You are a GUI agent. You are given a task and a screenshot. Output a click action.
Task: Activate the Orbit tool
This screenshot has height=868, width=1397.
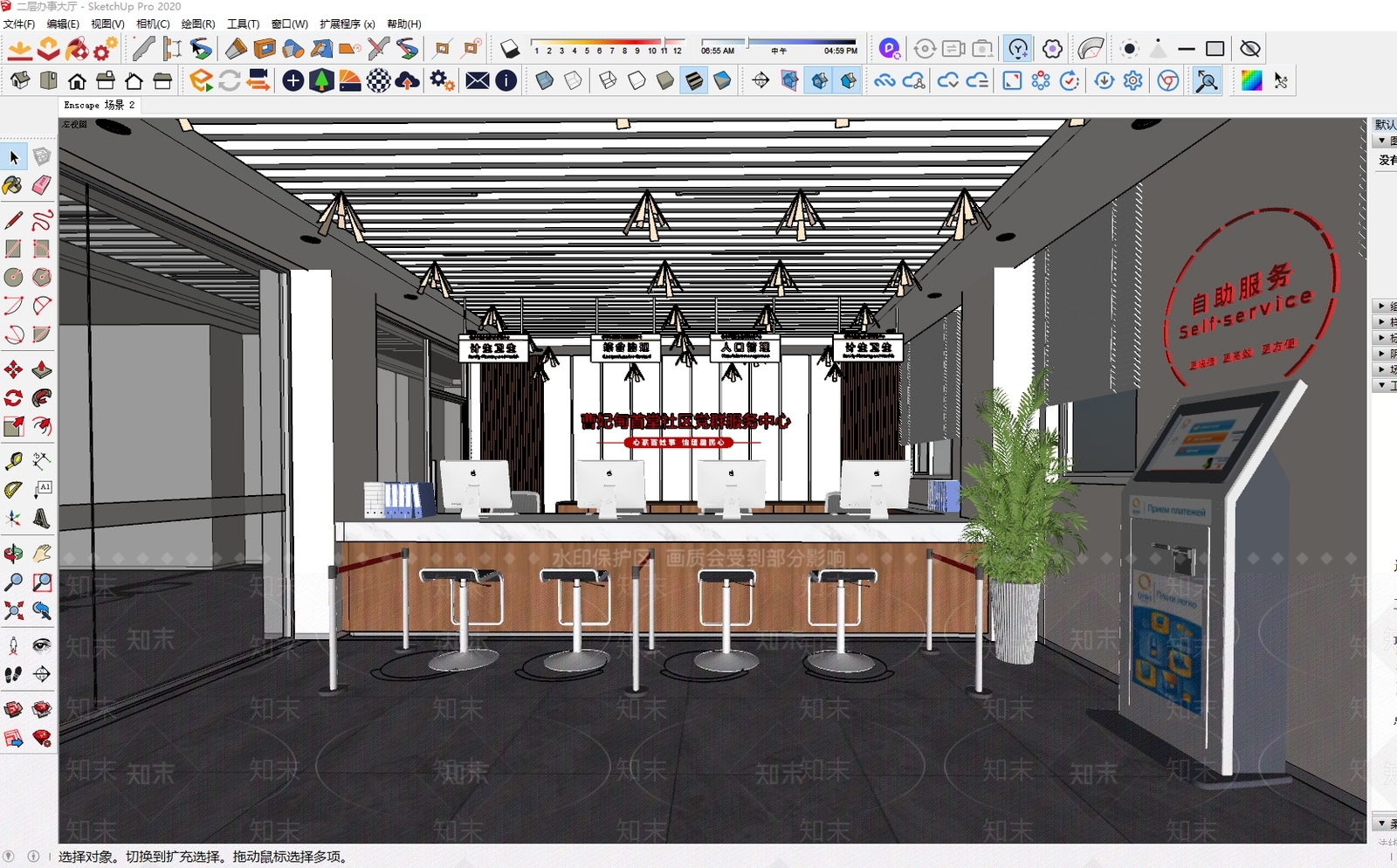click(x=13, y=554)
